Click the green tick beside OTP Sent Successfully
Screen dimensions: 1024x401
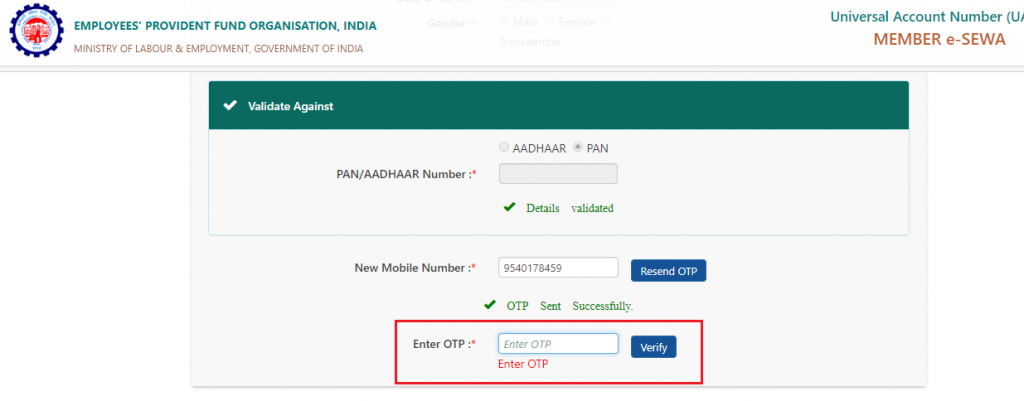tap(490, 305)
